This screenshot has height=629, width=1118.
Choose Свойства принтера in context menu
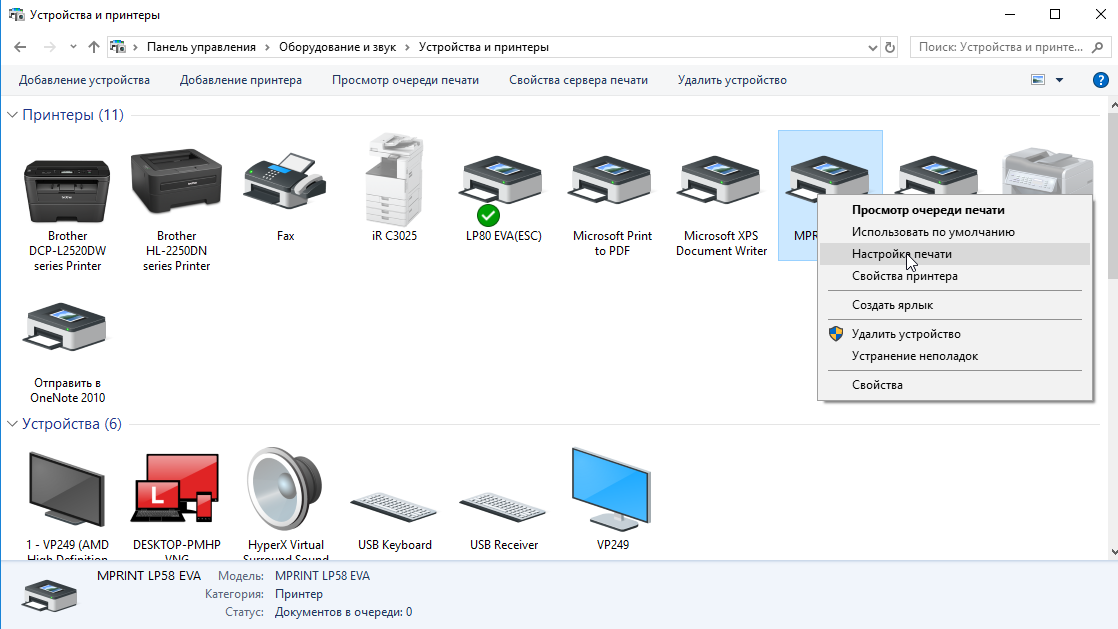[955, 276]
